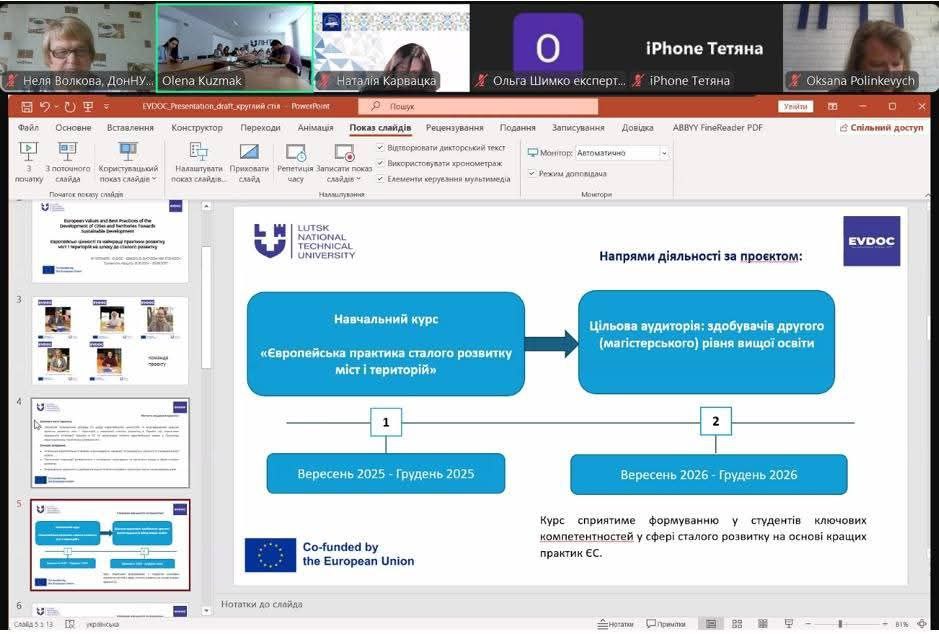Screen dimensions: 939x634
Task: Click the Пошук search field
Action: coord(478,106)
